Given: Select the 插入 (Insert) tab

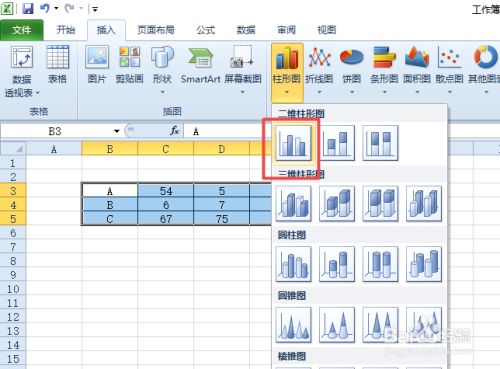Looking at the screenshot, I should (106, 30).
